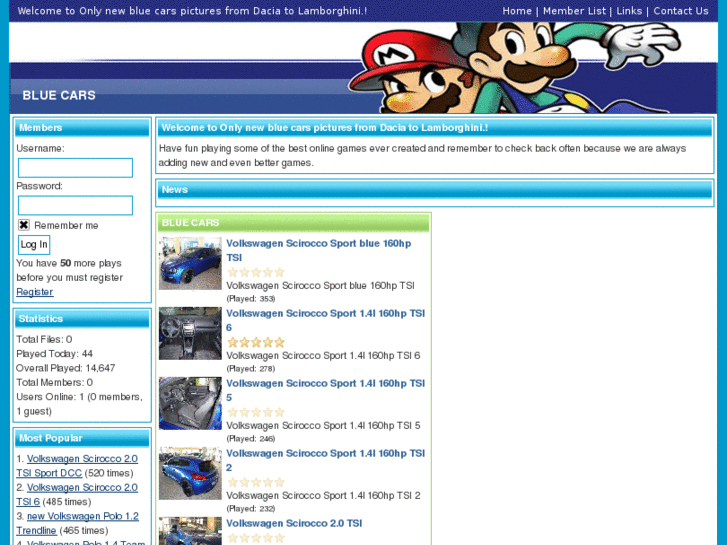Click the 'Overall Played: 14,647' statistic
Screen dimensions: 727x545
tap(65, 368)
